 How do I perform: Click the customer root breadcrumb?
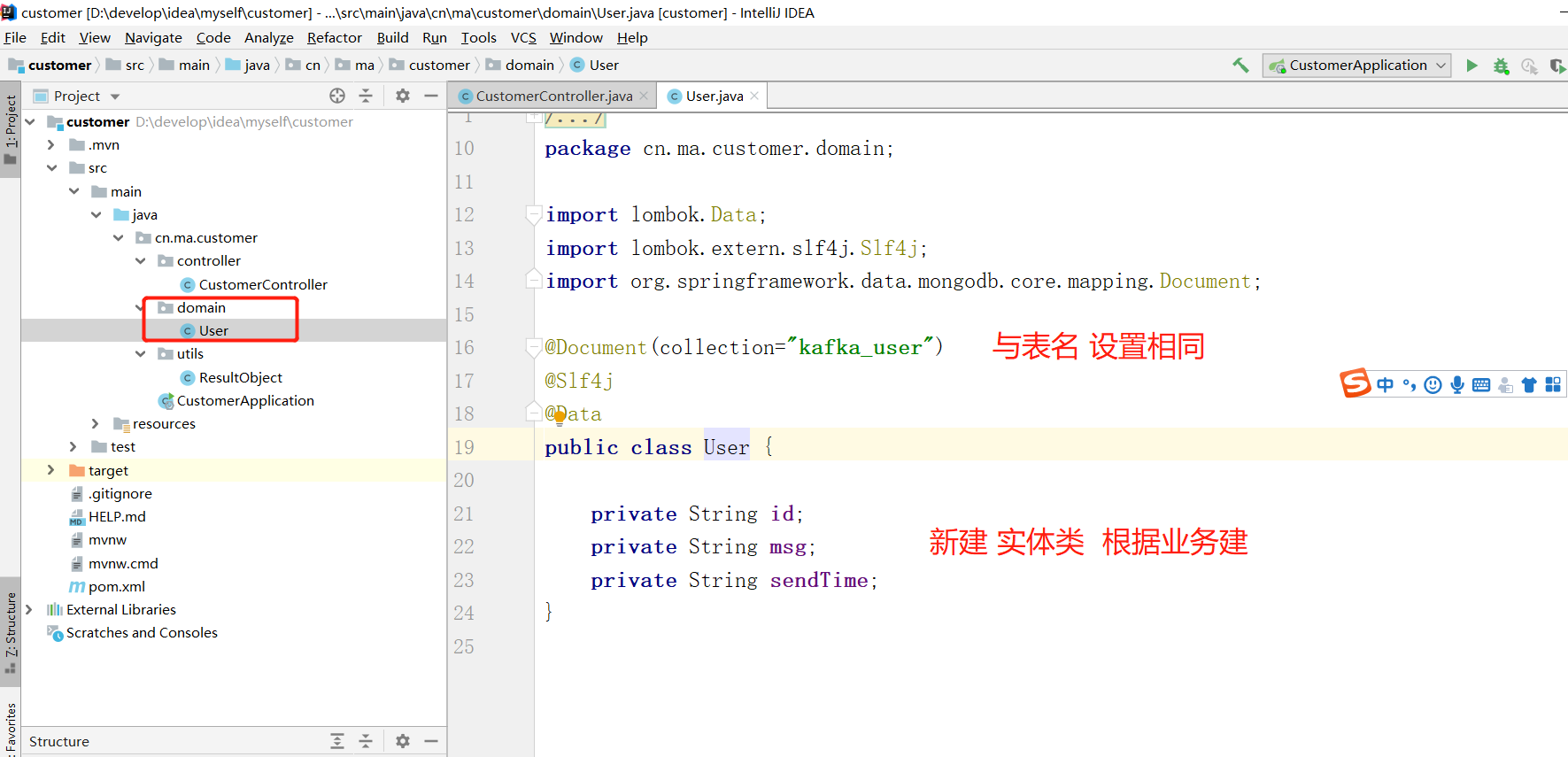[50, 65]
